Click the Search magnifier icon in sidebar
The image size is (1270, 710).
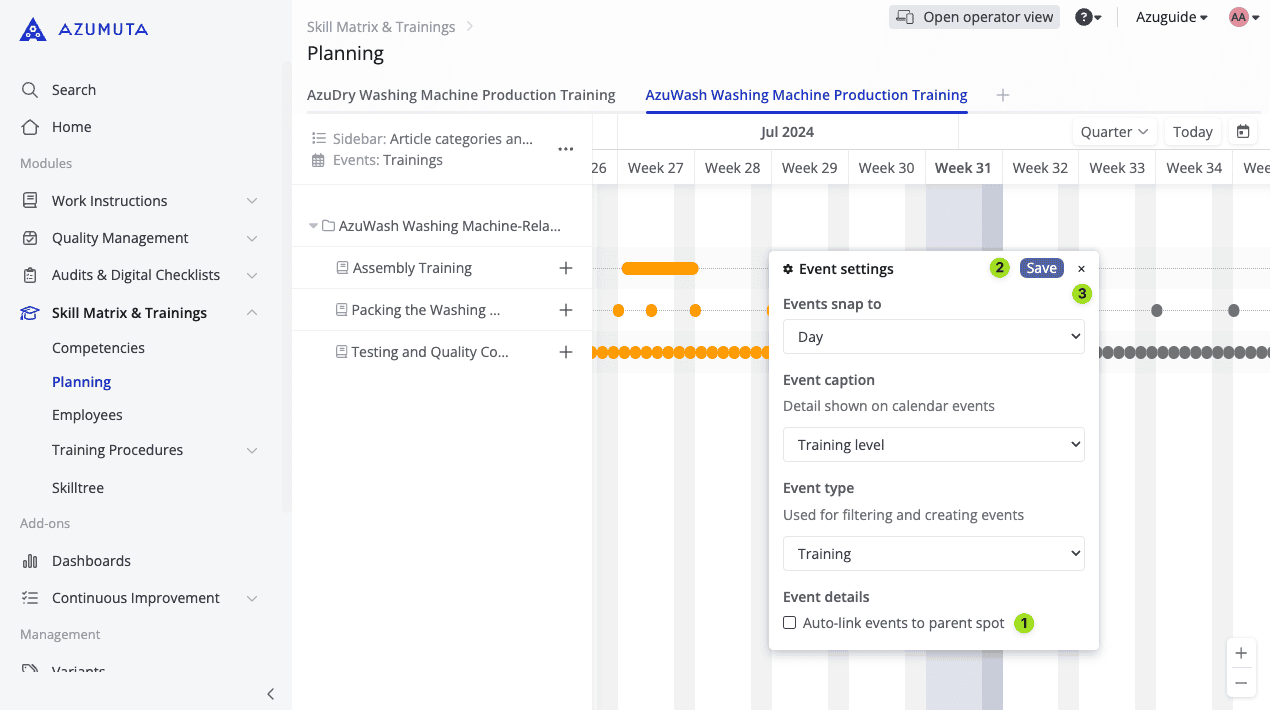pyautogui.click(x=30, y=90)
